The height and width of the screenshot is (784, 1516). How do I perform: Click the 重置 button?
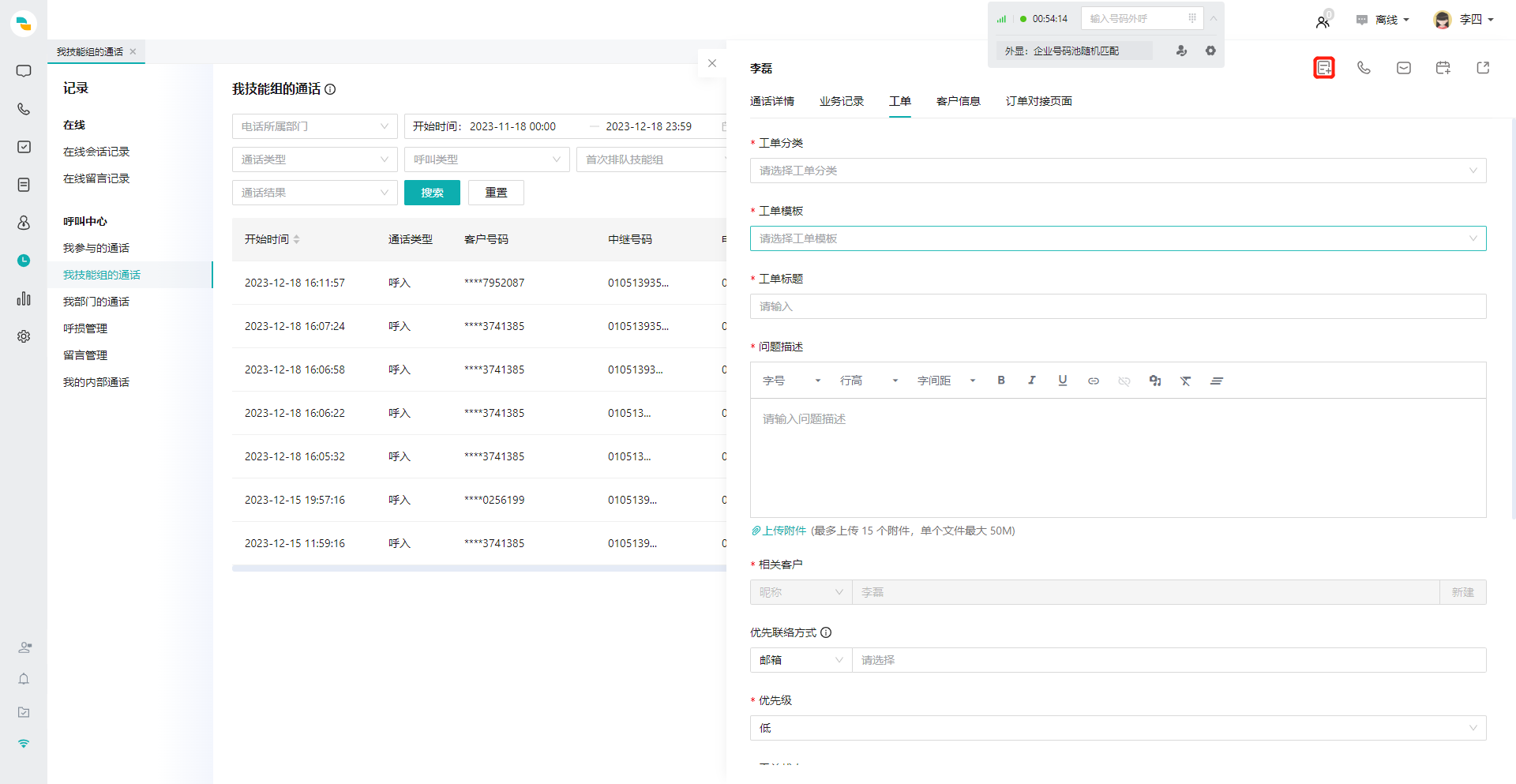[496, 193]
